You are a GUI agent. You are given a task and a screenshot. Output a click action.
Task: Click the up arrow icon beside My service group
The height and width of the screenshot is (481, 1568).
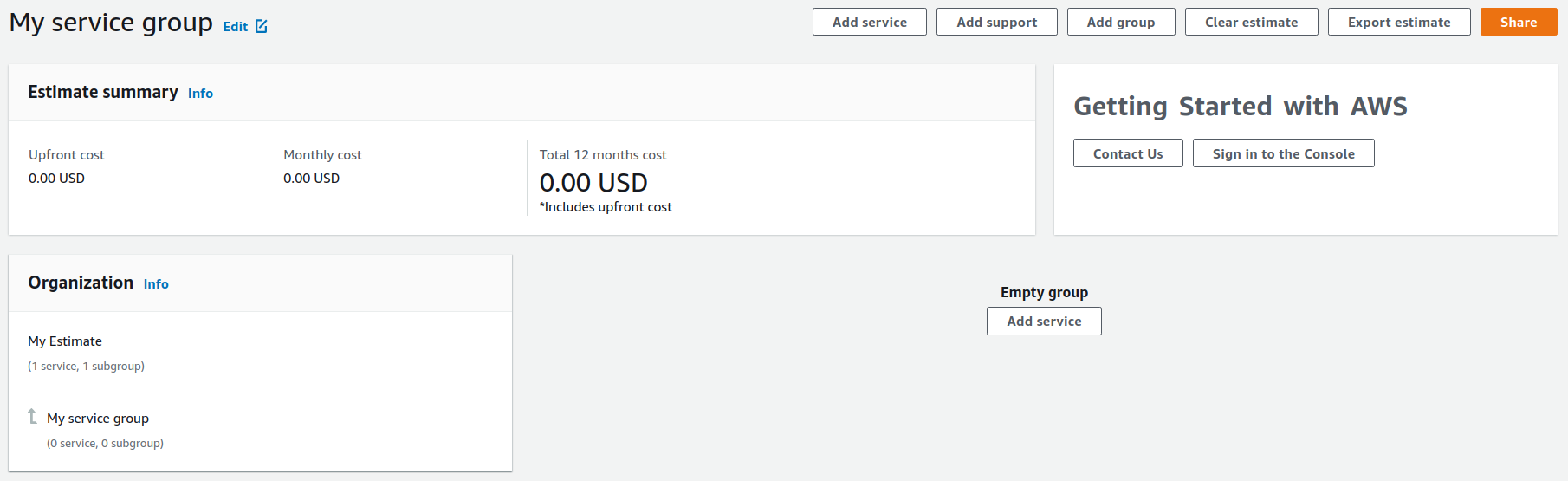32,417
